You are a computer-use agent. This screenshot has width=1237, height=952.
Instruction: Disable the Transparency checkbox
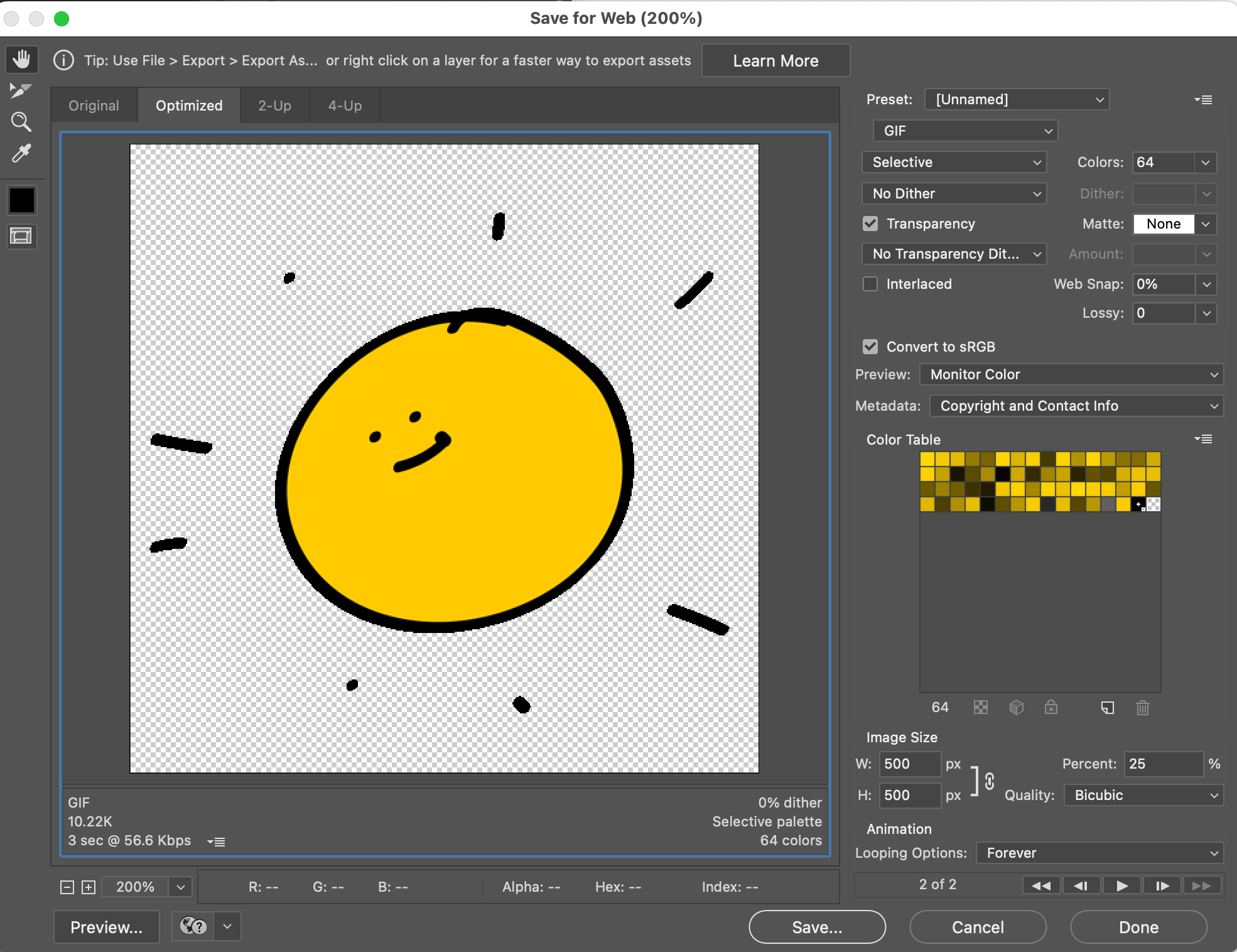point(870,224)
